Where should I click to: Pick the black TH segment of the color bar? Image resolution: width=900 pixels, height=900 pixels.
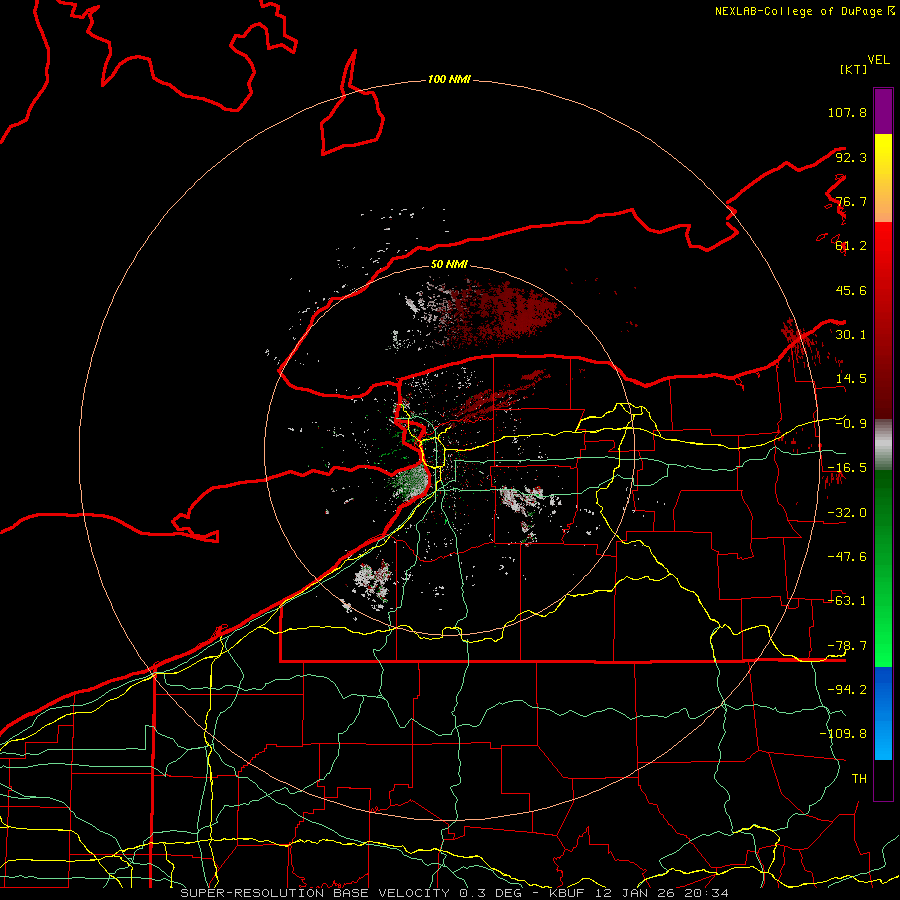(x=883, y=779)
